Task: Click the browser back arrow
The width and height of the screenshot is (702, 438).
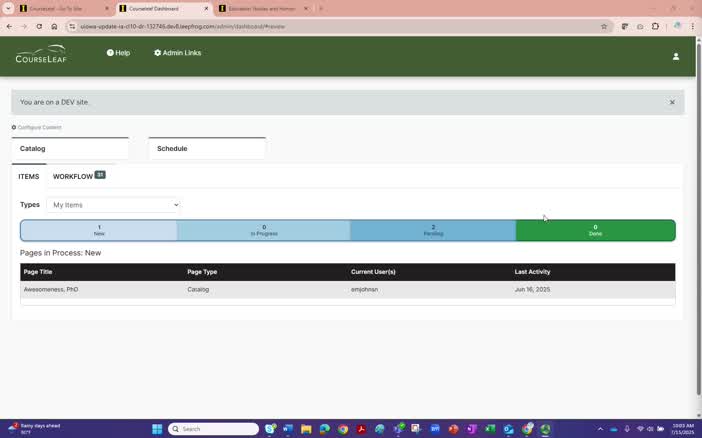Action: pyautogui.click(x=9, y=26)
